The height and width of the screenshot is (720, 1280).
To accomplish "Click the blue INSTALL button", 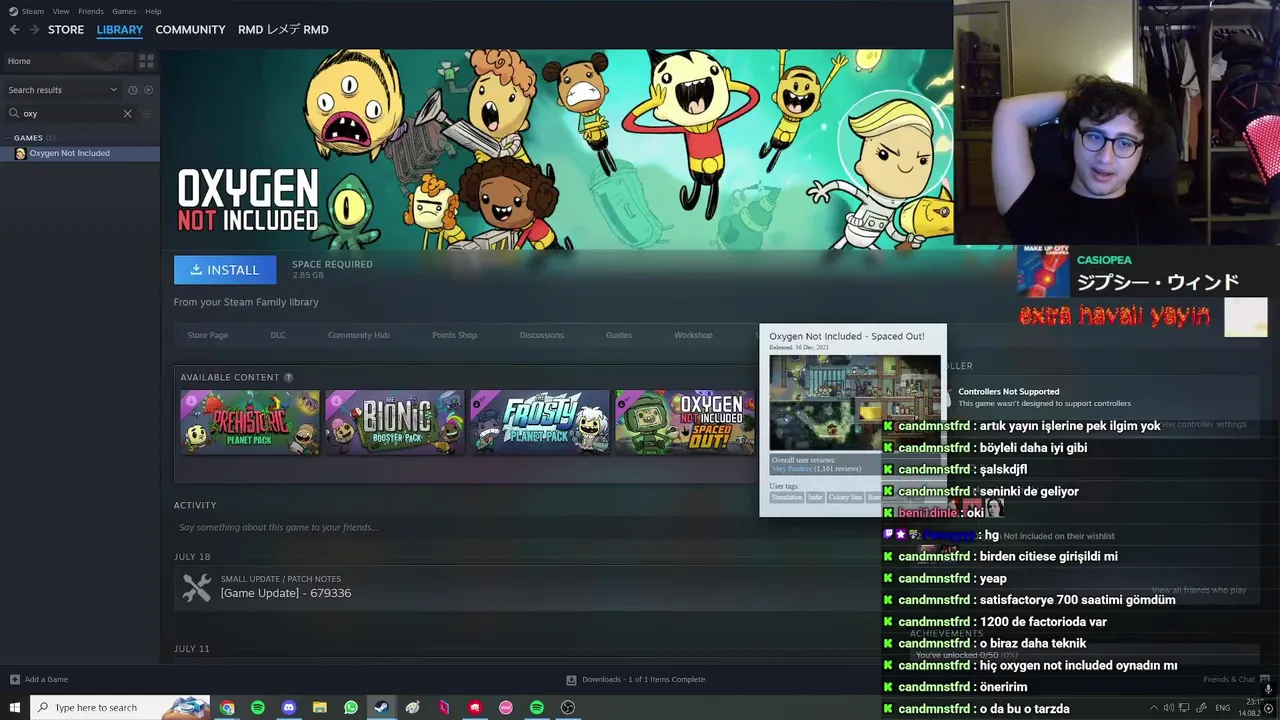I will point(225,270).
